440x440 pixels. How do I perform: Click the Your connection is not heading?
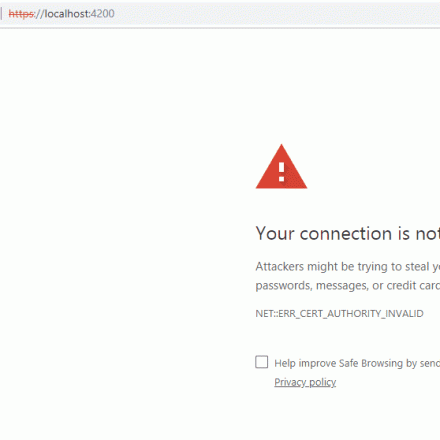coord(348,233)
